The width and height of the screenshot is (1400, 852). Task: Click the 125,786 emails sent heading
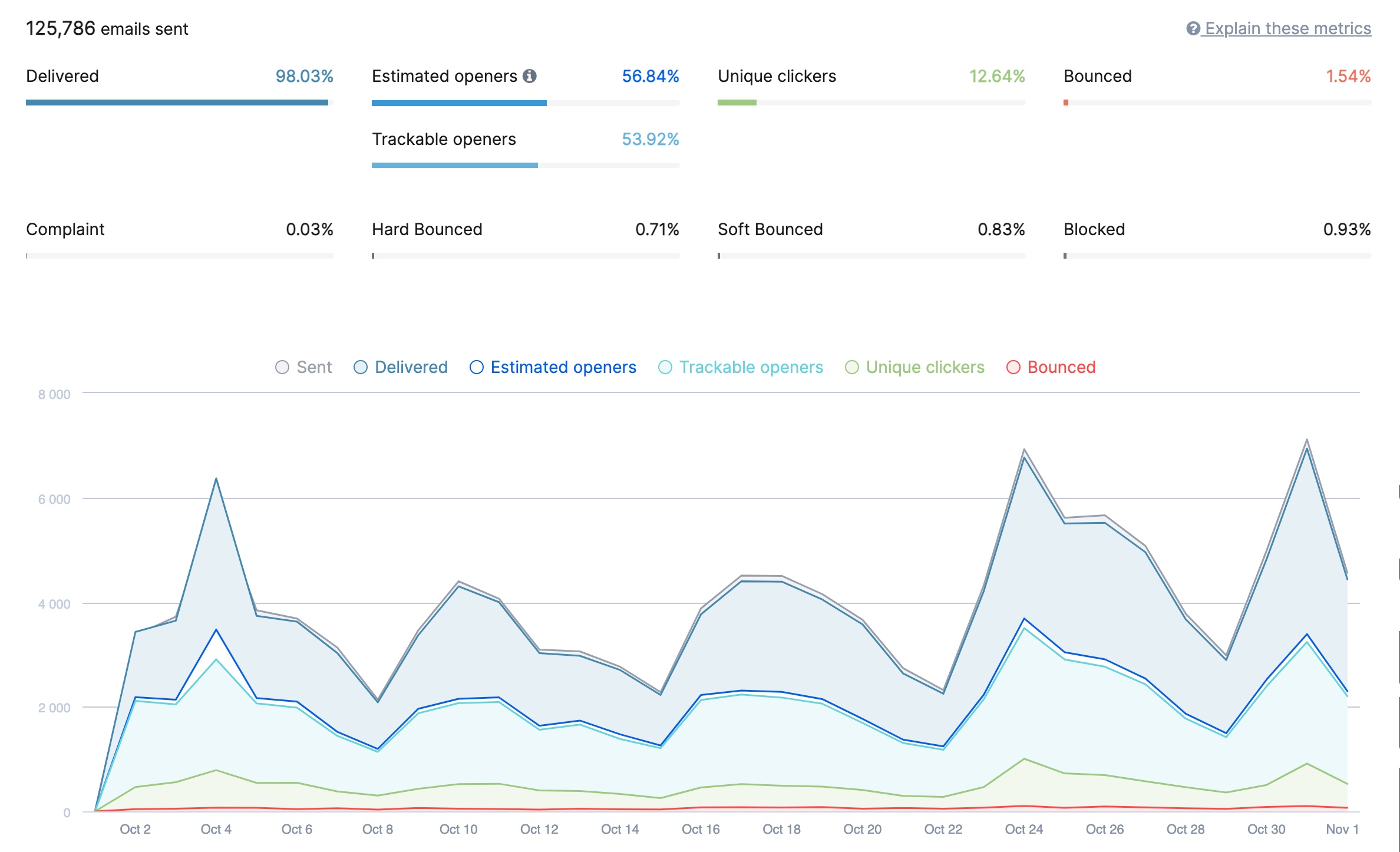(x=107, y=27)
